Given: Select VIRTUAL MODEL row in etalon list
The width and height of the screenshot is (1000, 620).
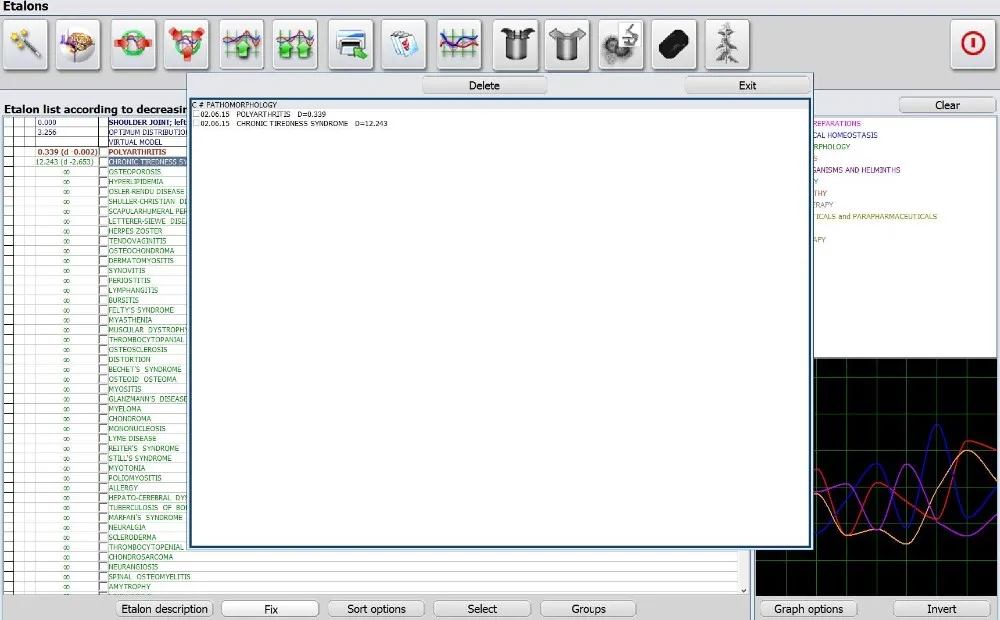Looking at the screenshot, I should (135, 142).
